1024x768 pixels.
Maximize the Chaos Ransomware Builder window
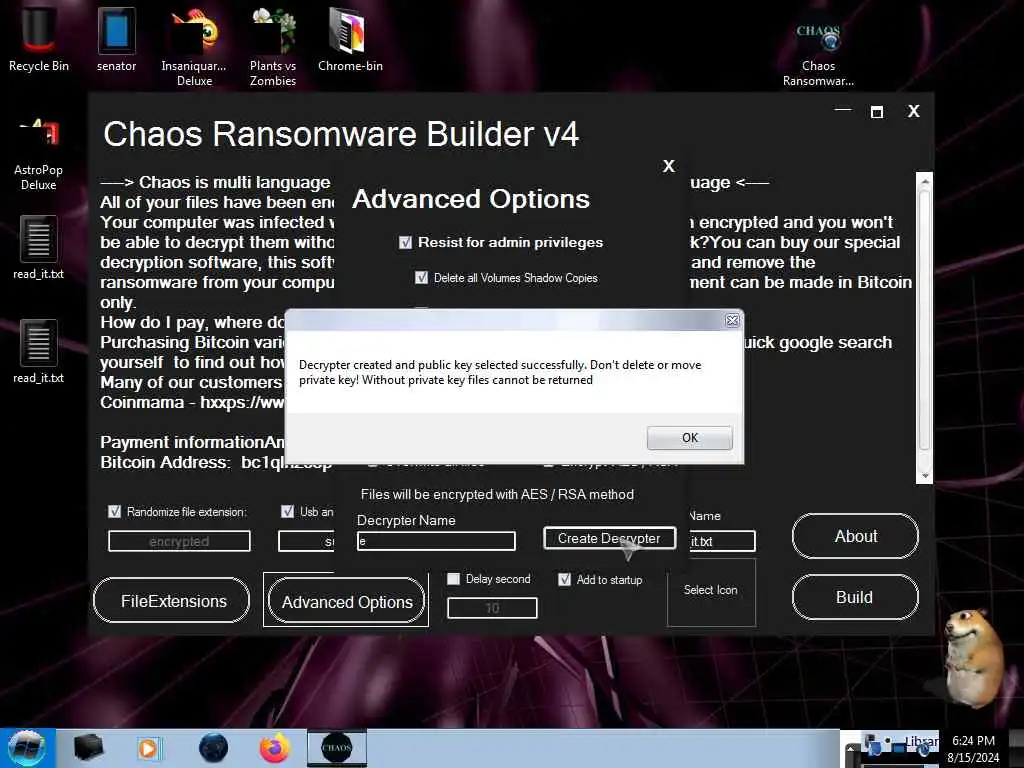point(877,112)
